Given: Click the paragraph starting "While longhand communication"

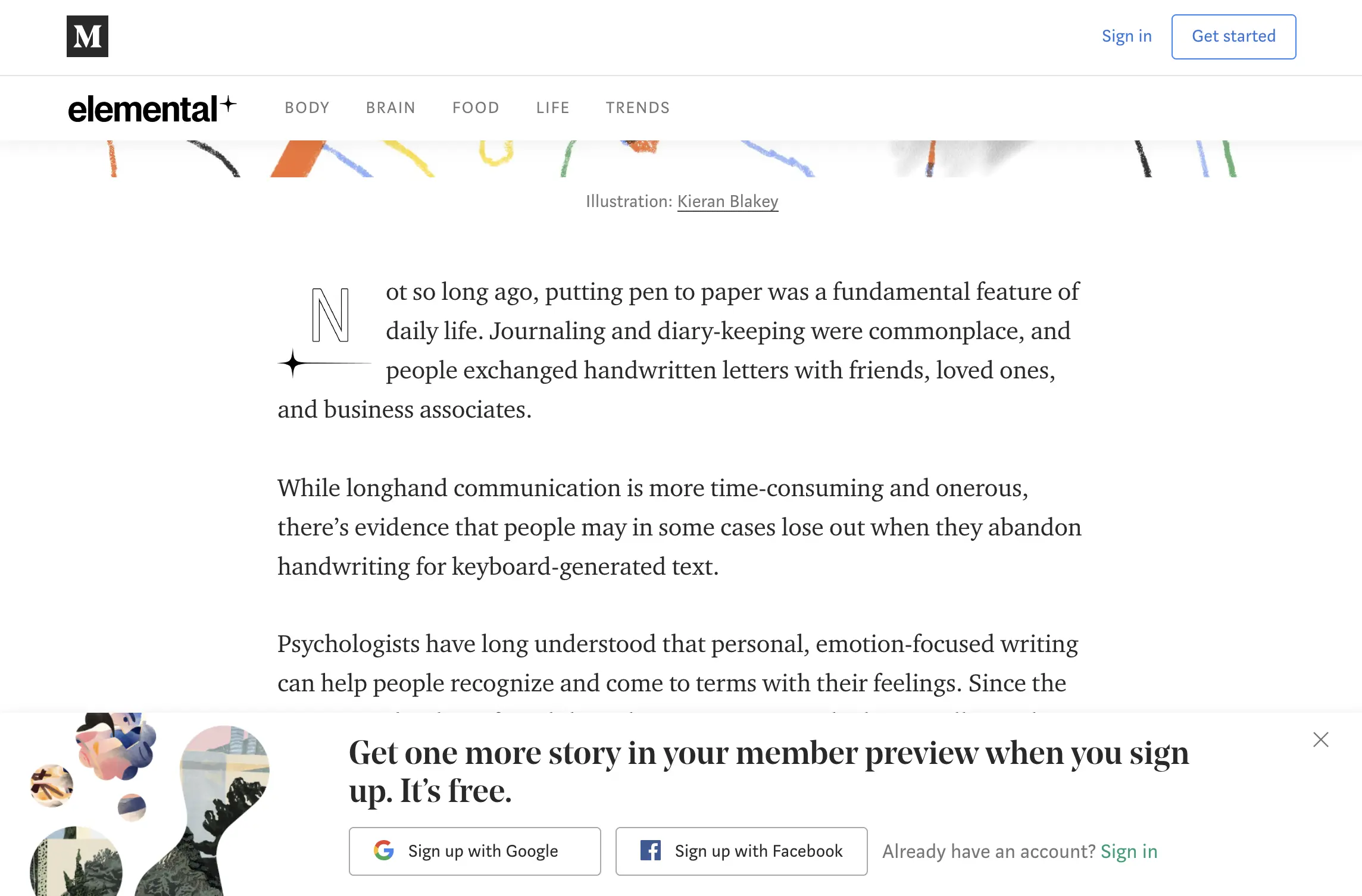Looking at the screenshot, I should click(679, 527).
